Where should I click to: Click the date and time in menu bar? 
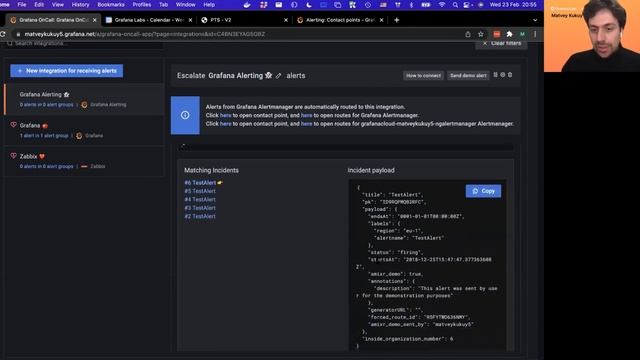tap(513, 5)
